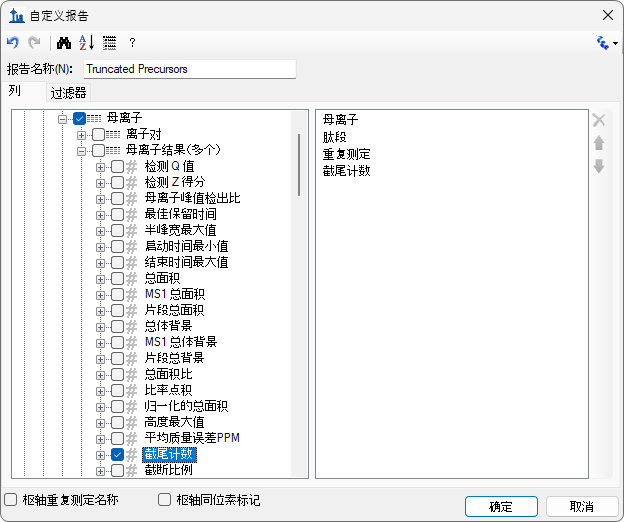Enable the 枢轴同位素标记 checkbox
The height and width of the screenshot is (522, 624).
[165, 499]
